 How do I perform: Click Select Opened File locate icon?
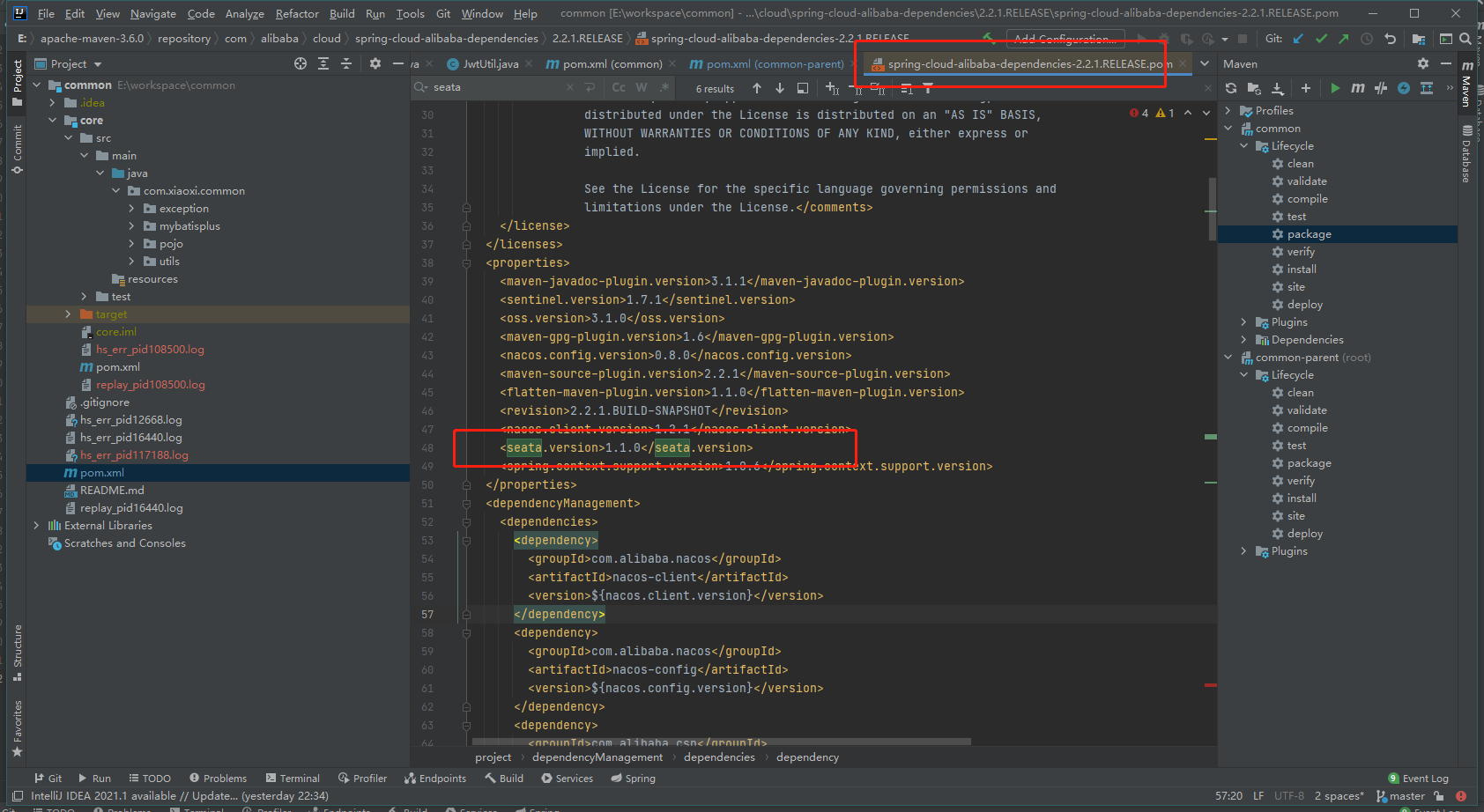[301, 63]
